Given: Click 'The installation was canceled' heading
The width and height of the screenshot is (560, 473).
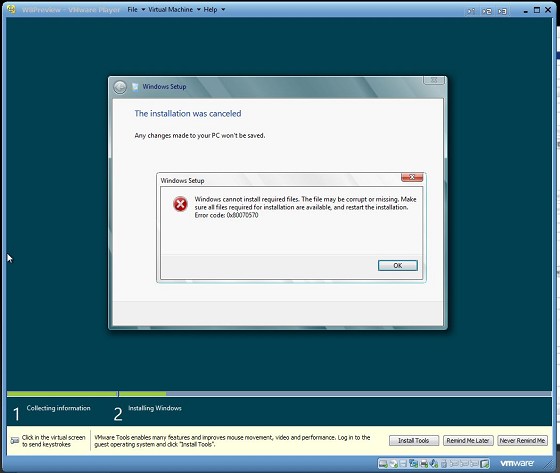Looking at the screenshot, I should coord(188,114).
